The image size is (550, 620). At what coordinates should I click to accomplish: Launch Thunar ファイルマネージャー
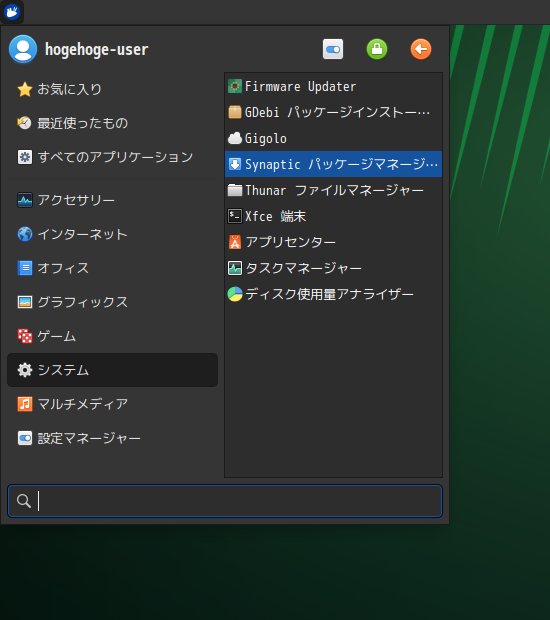click(x=333, y=190)
